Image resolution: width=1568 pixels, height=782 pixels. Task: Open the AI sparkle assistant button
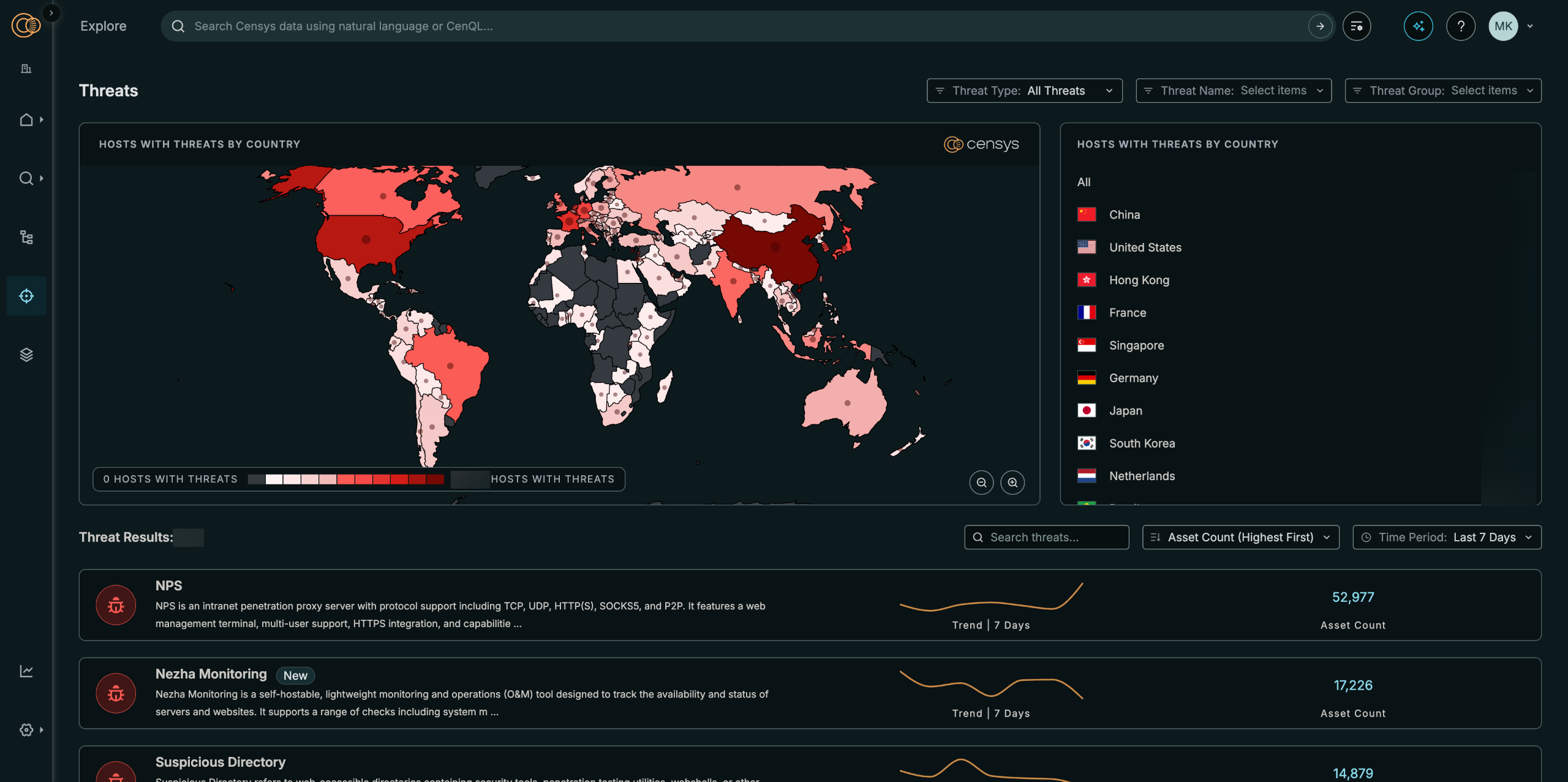click(x=1418, y=26)
